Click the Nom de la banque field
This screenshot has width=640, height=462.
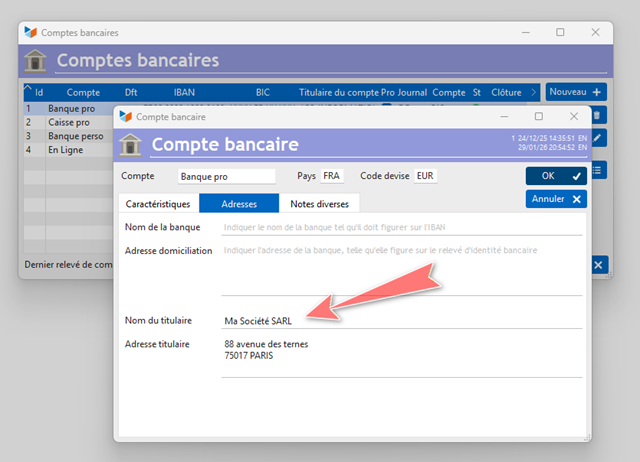[x=402, y=227]
